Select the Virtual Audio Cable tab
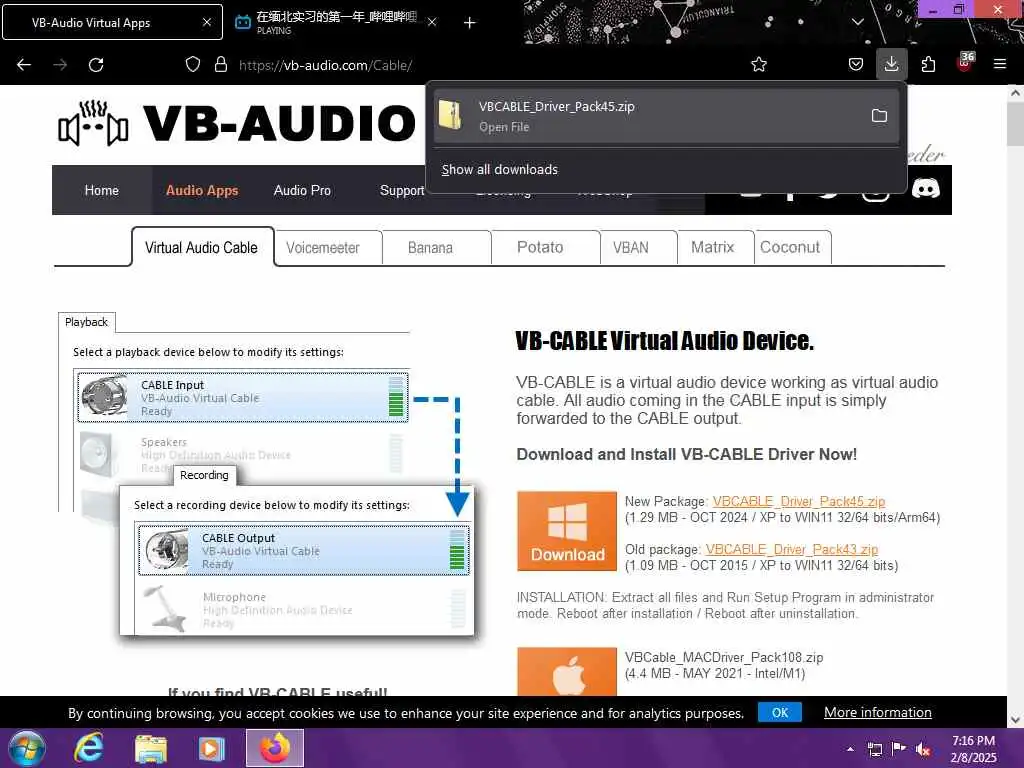This screenshot has width=1024, height=768. point(202,248)
